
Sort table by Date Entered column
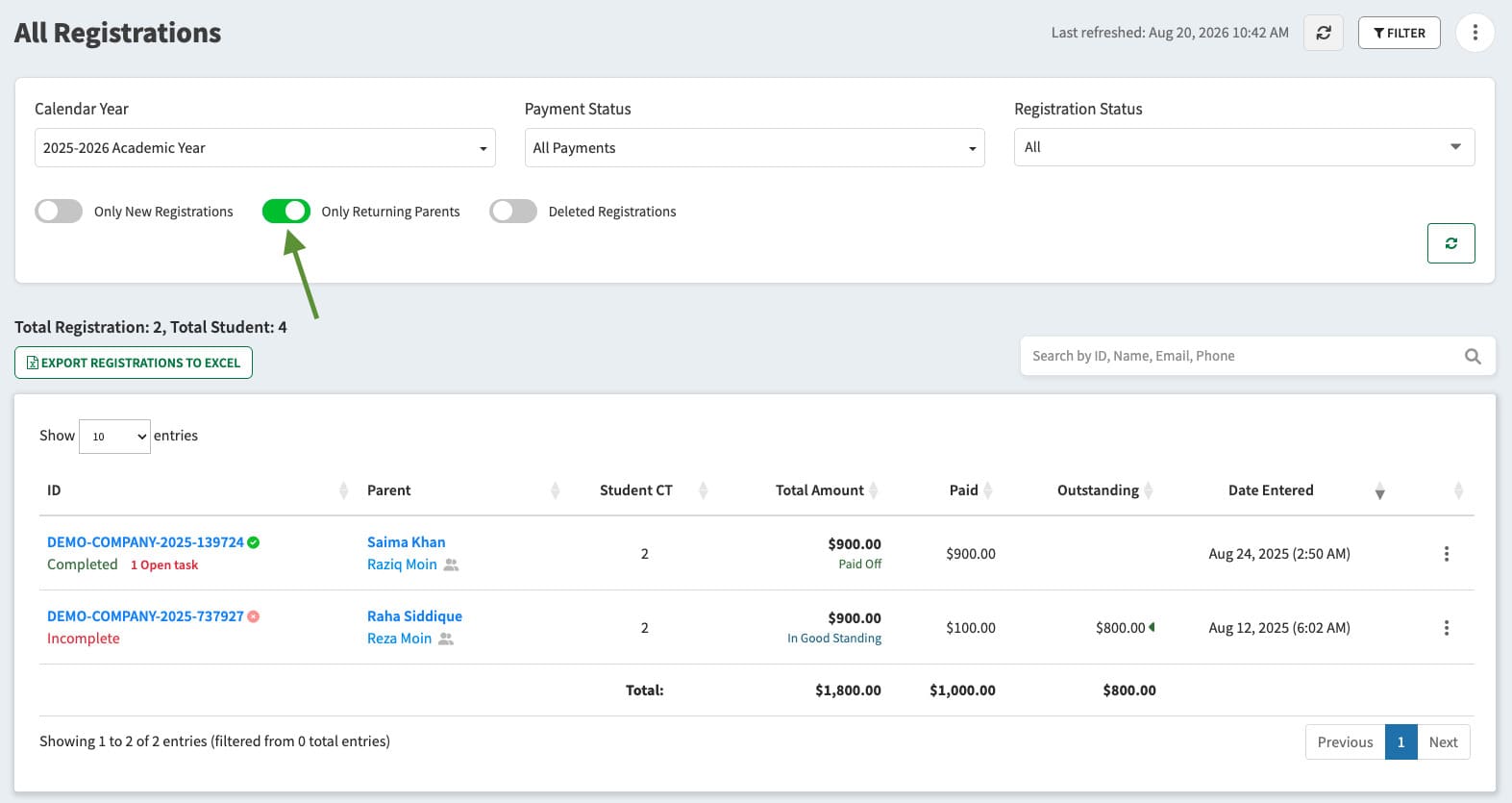(1270, 490)
